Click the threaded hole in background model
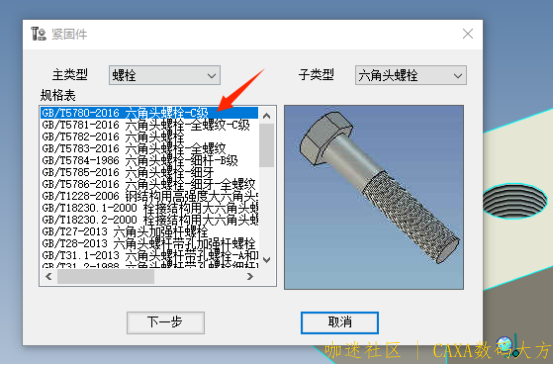The width and height of the screenshot is (554, 365). pyautogui.click(x=516, y=201)
